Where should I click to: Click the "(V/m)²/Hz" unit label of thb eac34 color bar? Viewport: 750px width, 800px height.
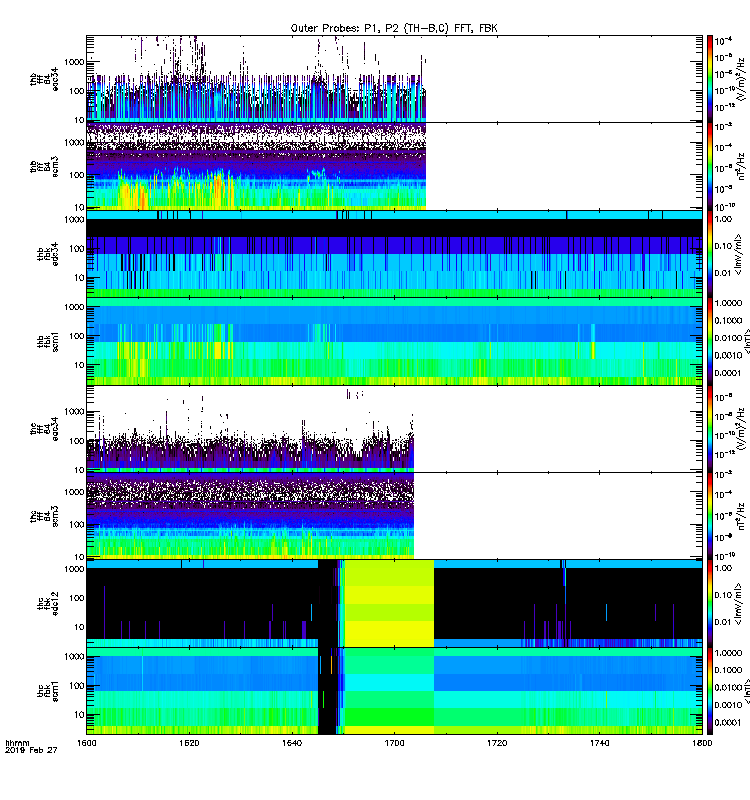(x=743, y=79)
